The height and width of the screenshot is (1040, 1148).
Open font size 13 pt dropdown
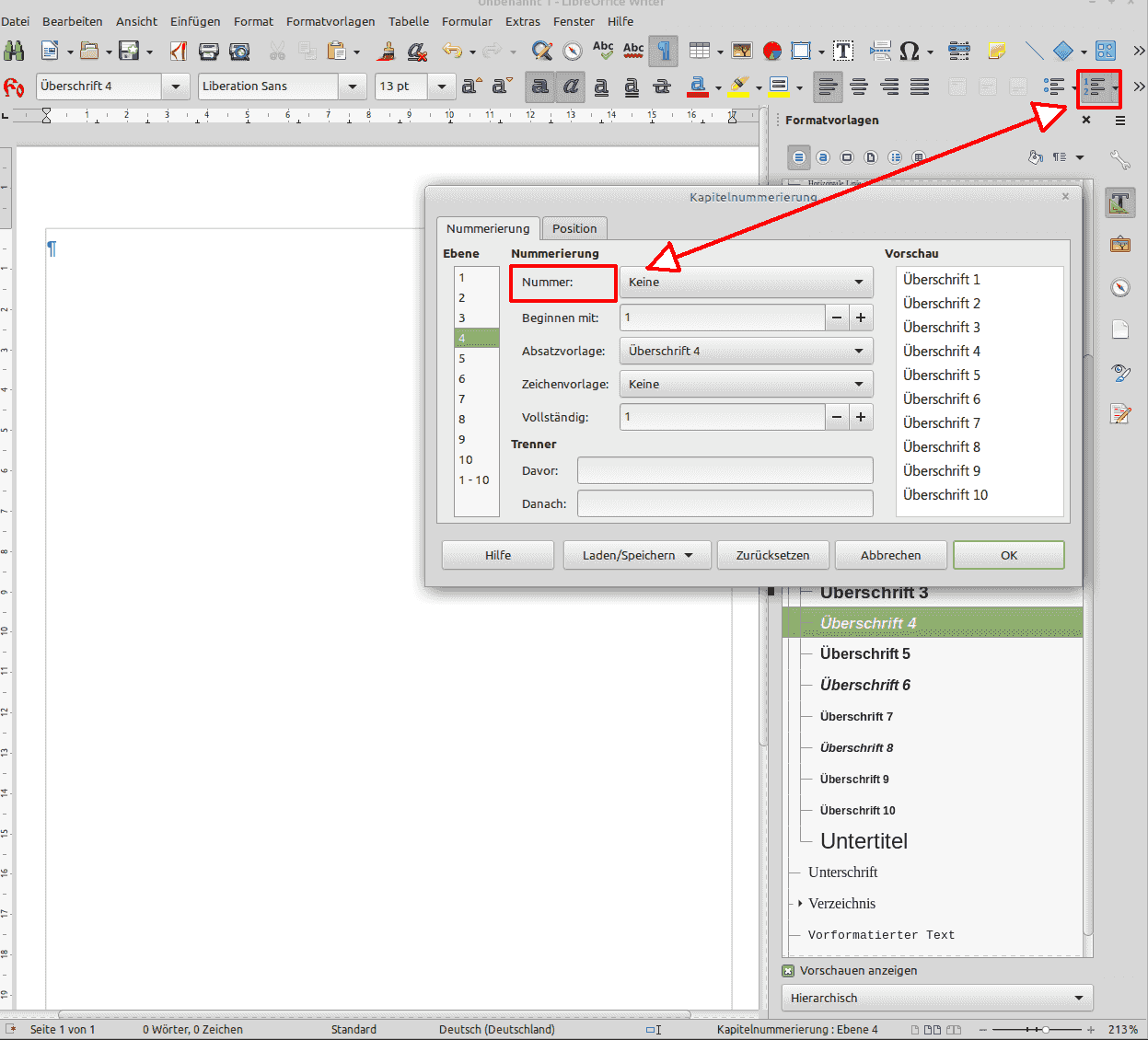[x=441, y=87]
